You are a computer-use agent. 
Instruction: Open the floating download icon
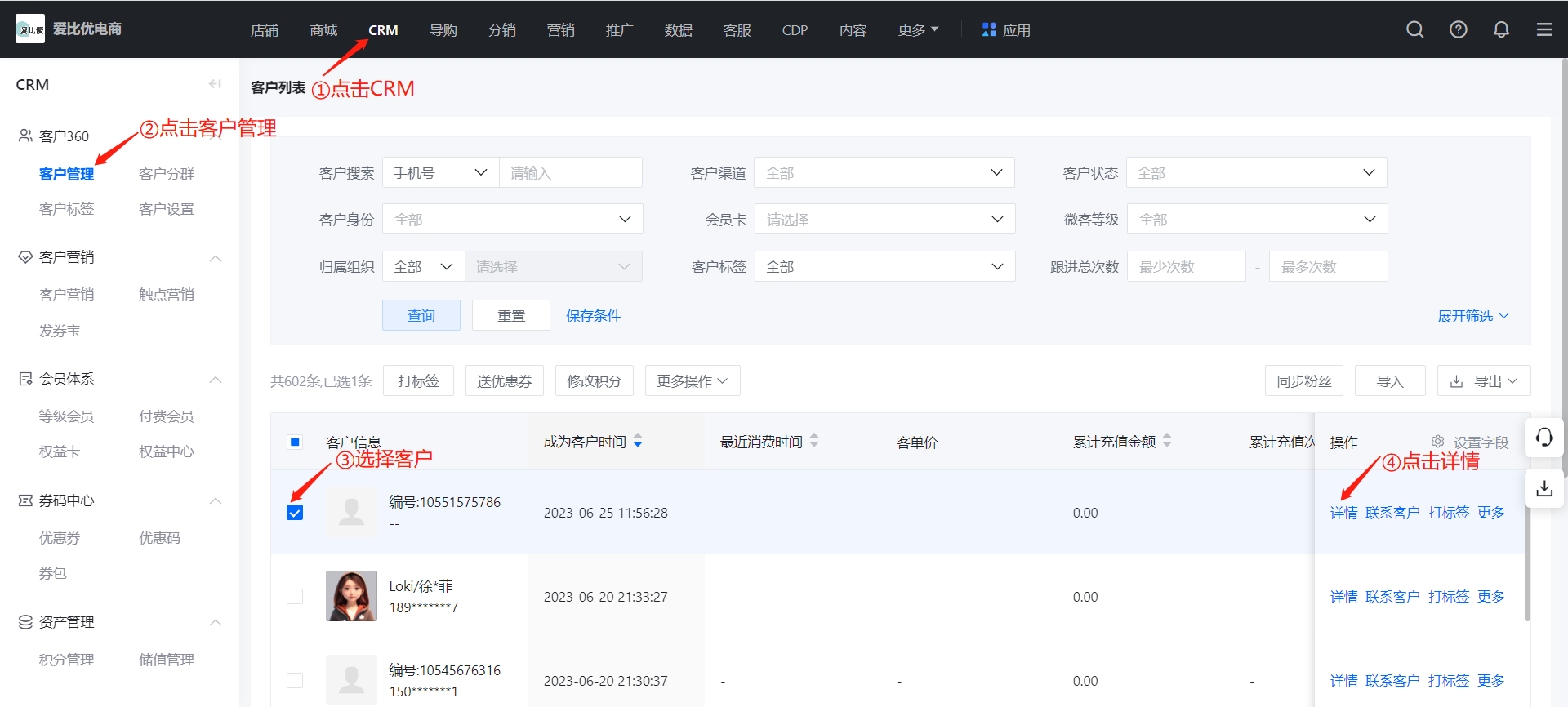[1544, 488]
